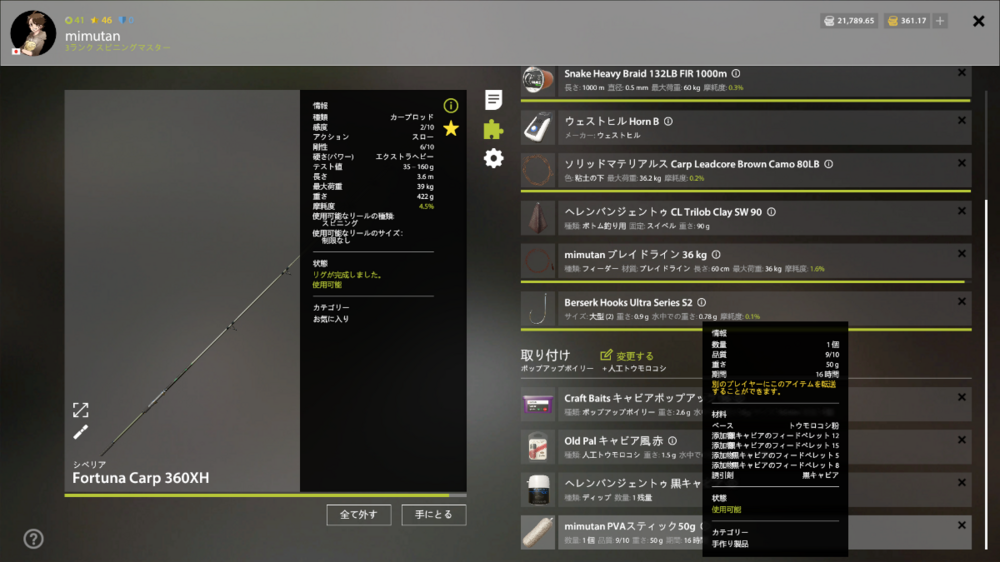Click mimutan's player avatar
This screenshot has height=562, width=1000.
pos(33,33)
